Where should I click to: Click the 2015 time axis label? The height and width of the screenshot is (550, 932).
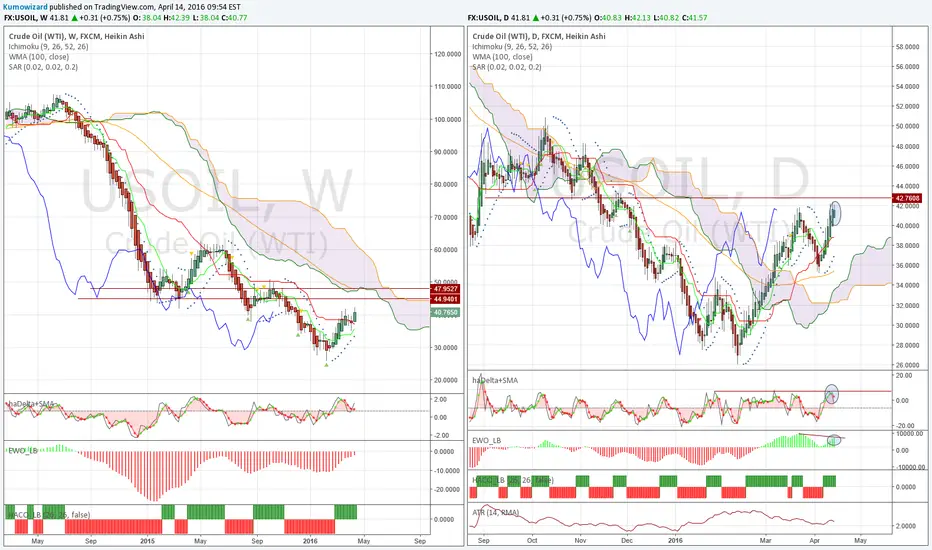click(x=147, y=541)
